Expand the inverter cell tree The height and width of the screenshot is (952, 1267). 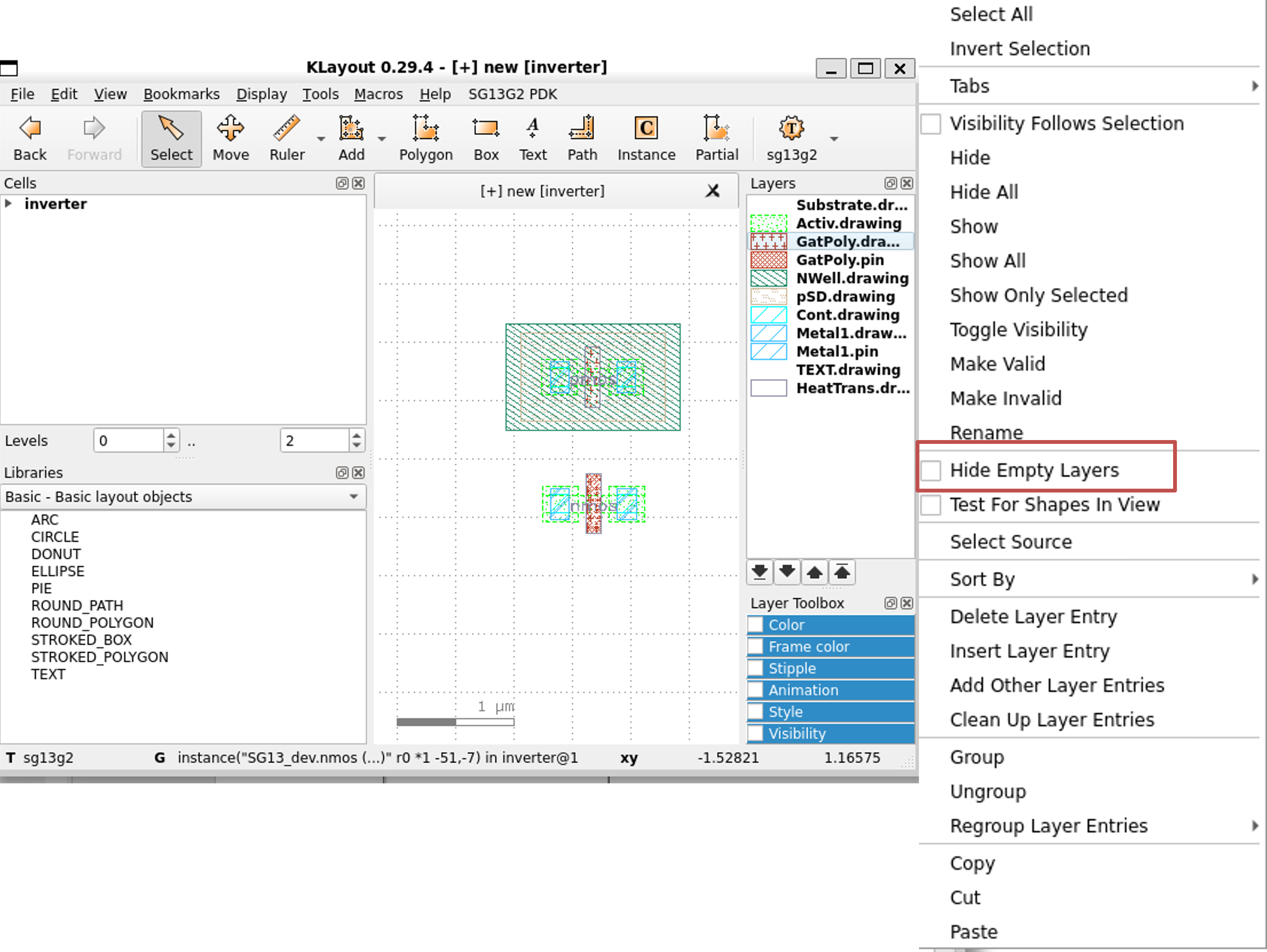coord(8,204)
